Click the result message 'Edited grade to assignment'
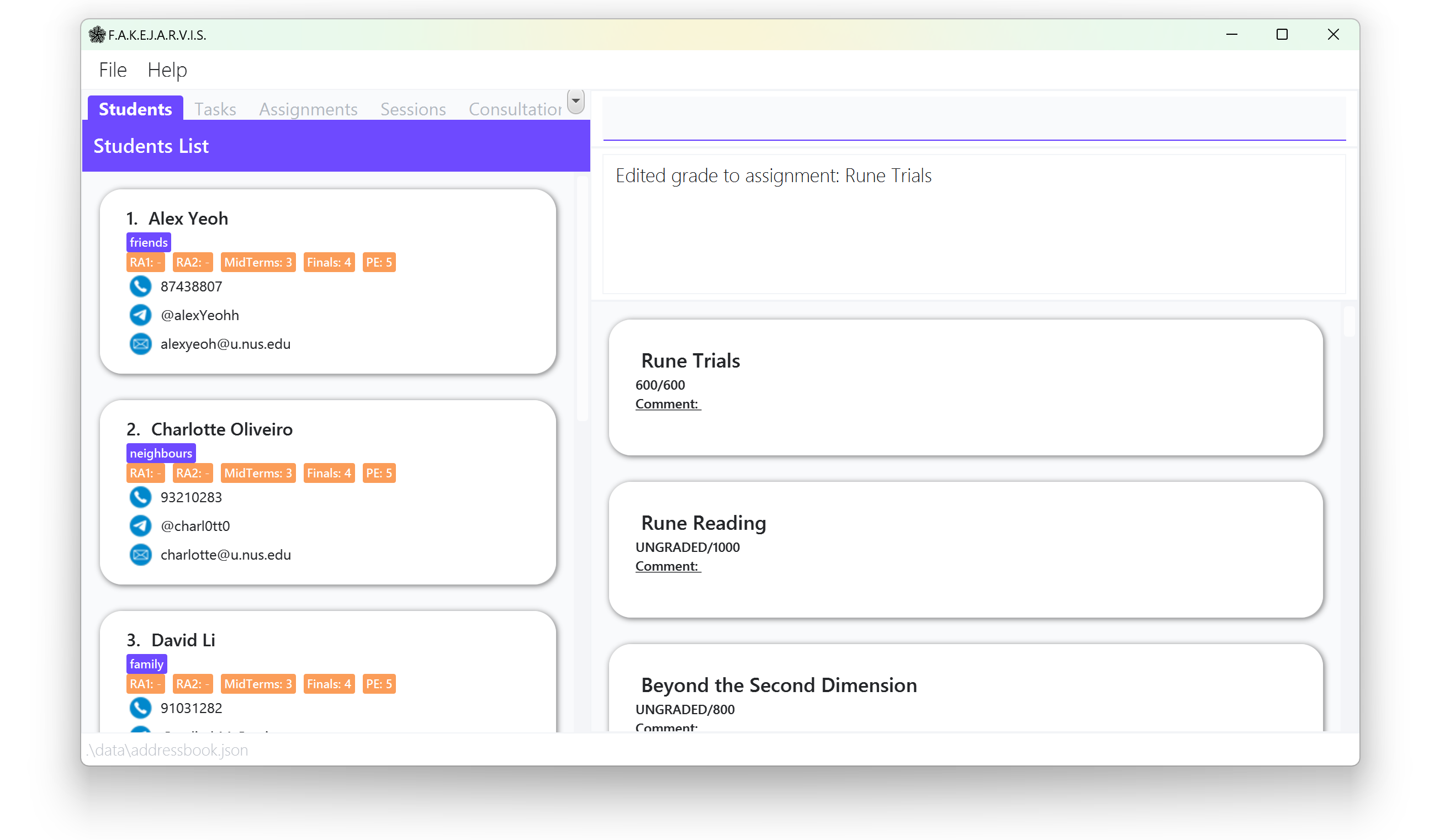The width and height of the screenshot is (1450, 840). [774, 176]
